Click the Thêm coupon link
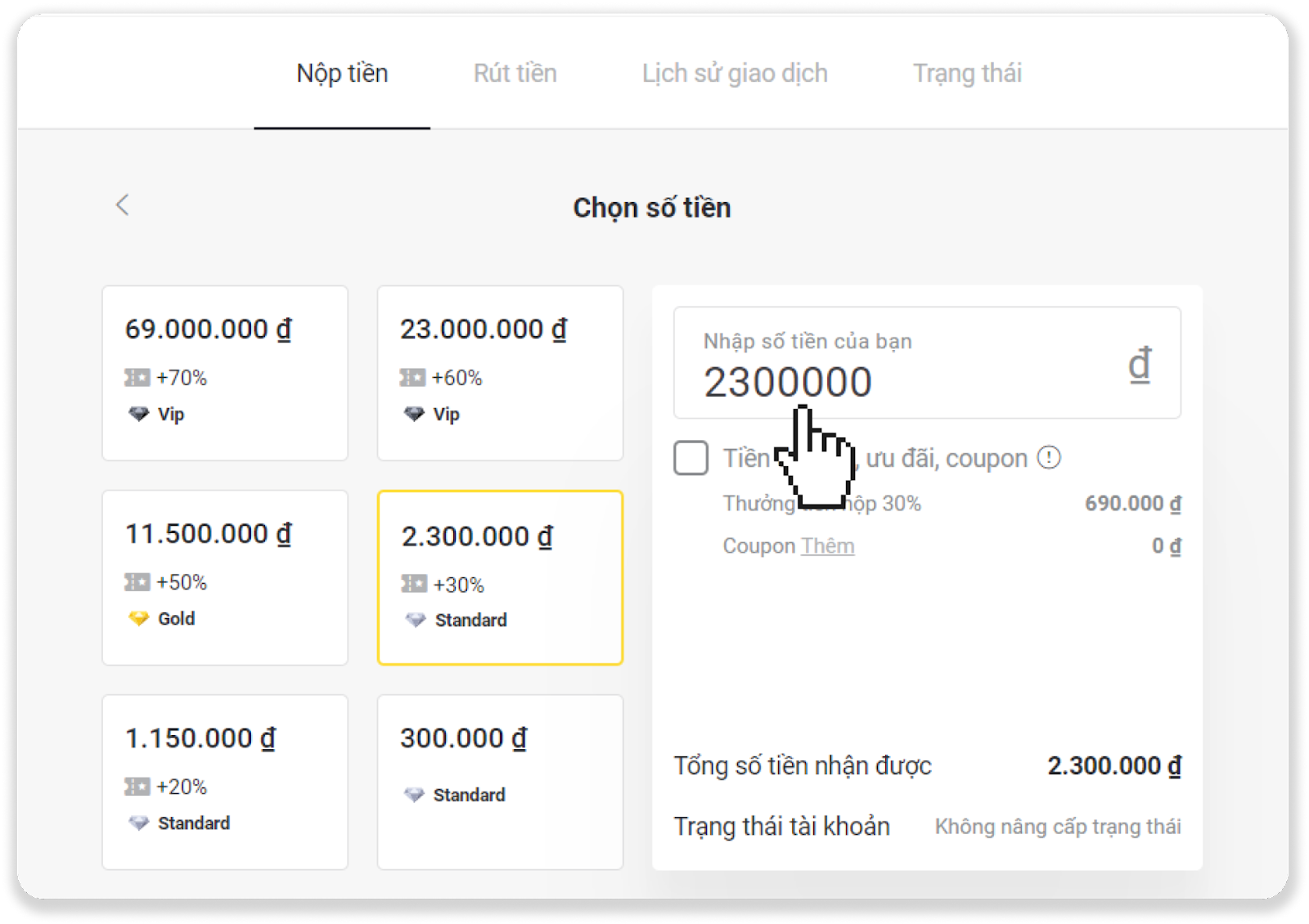The width and height of the screenshot is (1309, 924). point(827,546)
